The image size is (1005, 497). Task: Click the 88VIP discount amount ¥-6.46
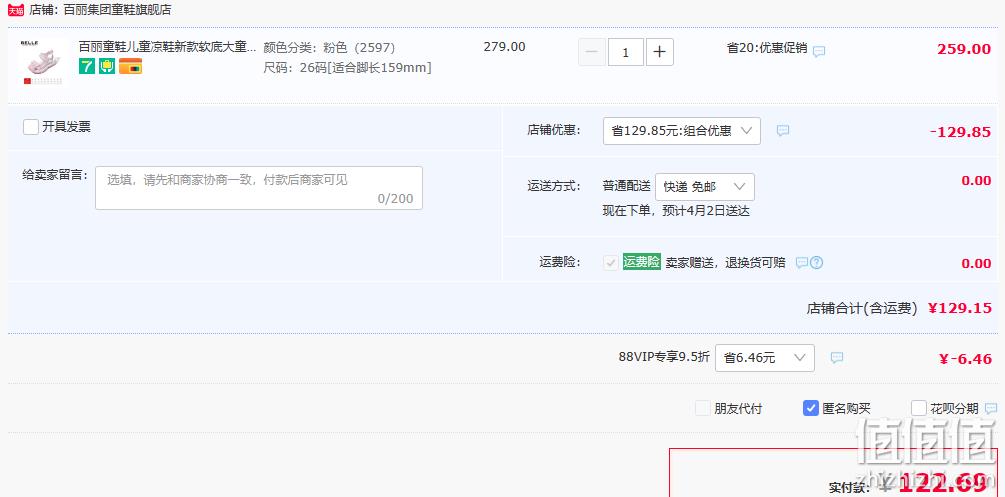tap(965, 359)
